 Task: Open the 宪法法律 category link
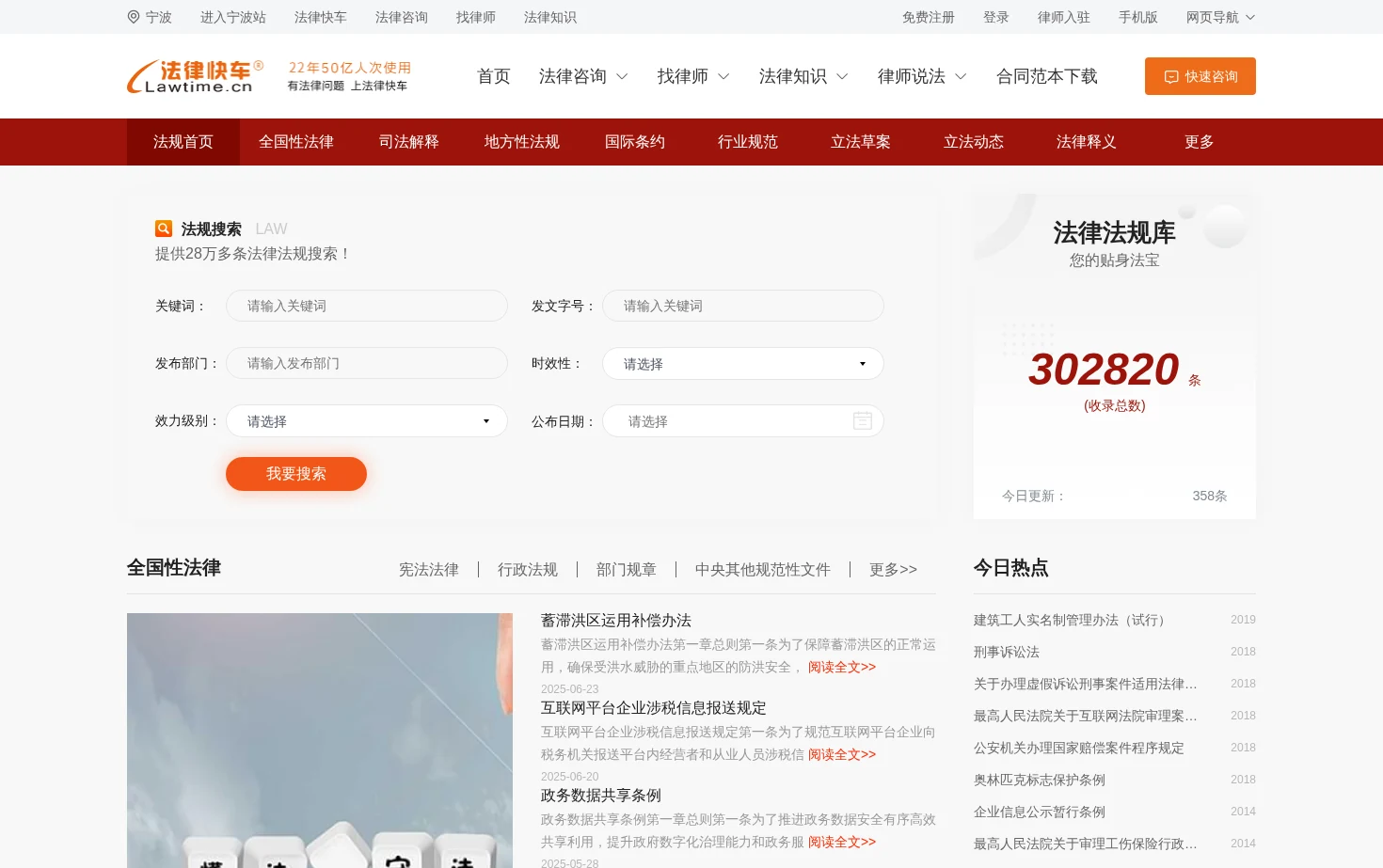coord(429,569)
